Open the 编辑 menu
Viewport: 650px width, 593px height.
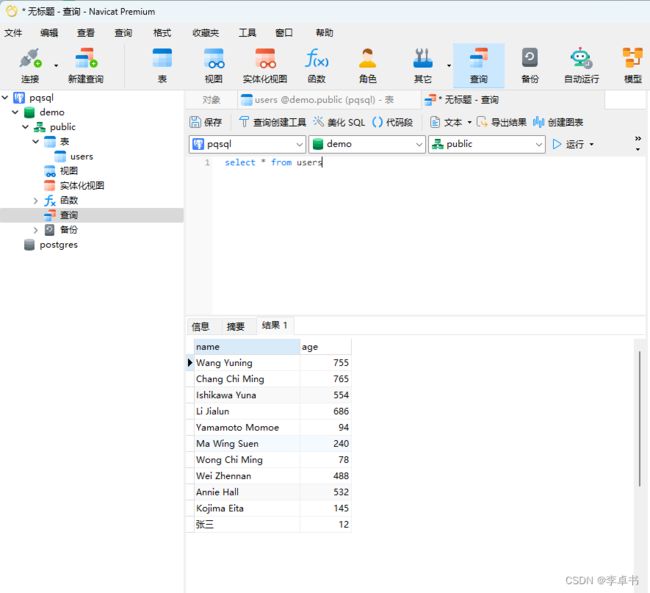[49, 33]
